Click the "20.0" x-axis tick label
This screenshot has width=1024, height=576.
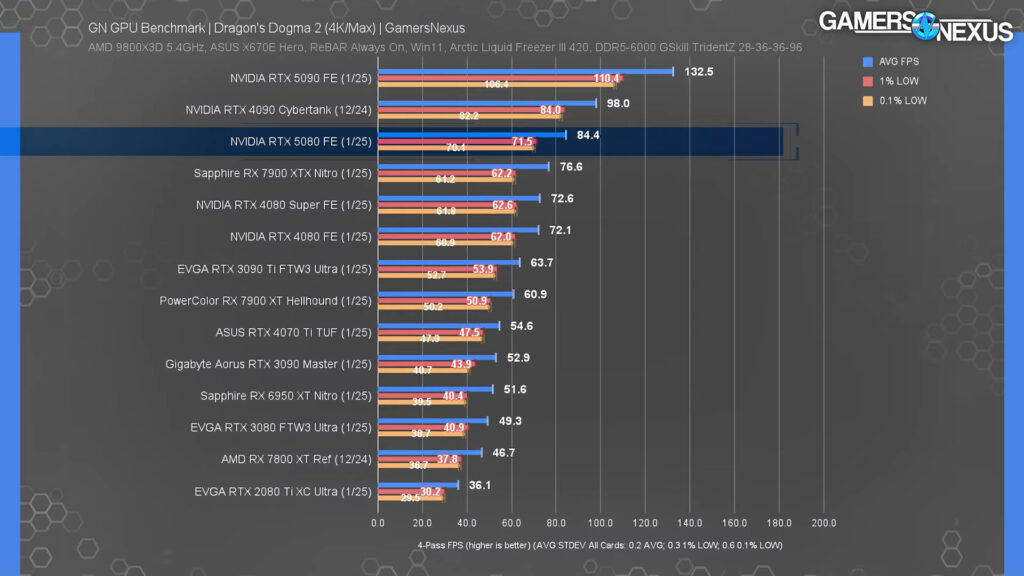coord(422,523)
